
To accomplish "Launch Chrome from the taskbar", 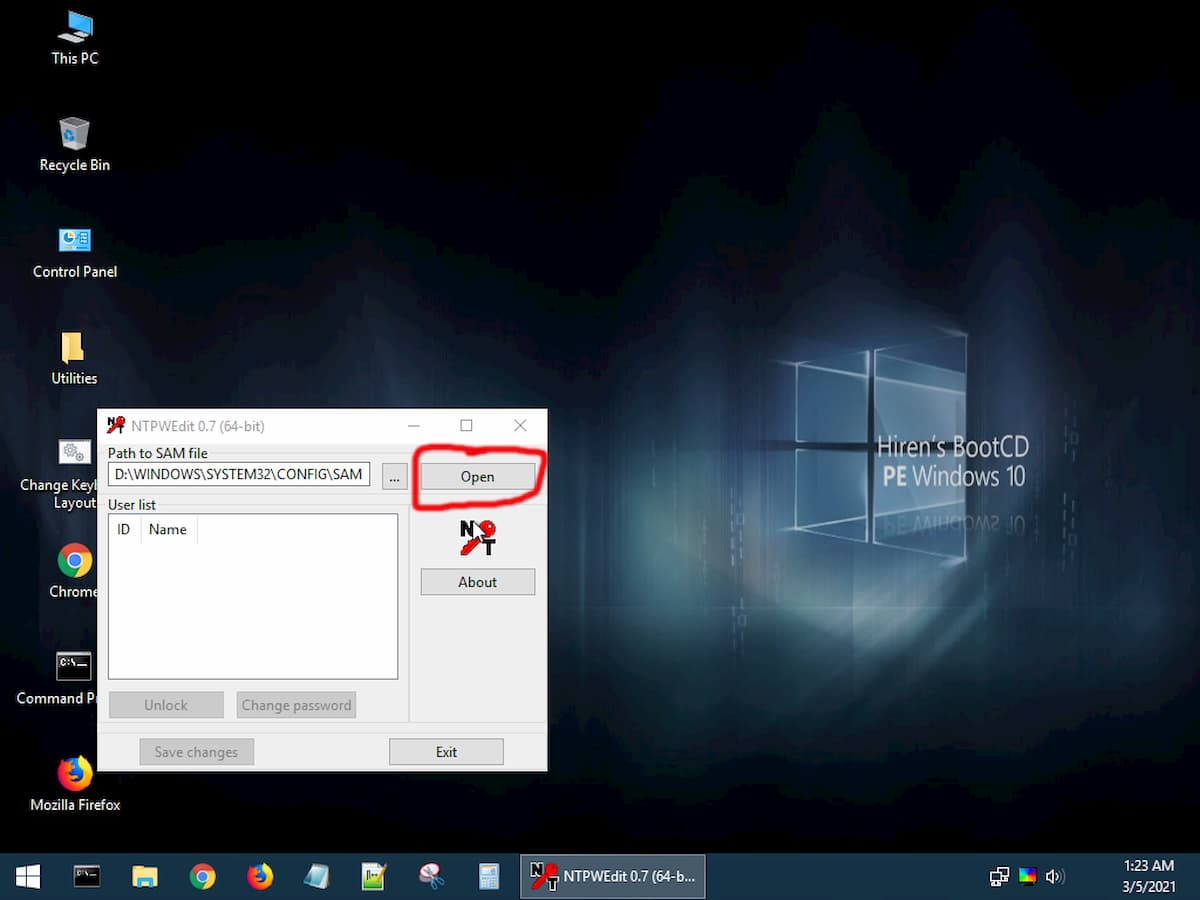I will pos(203,877).
